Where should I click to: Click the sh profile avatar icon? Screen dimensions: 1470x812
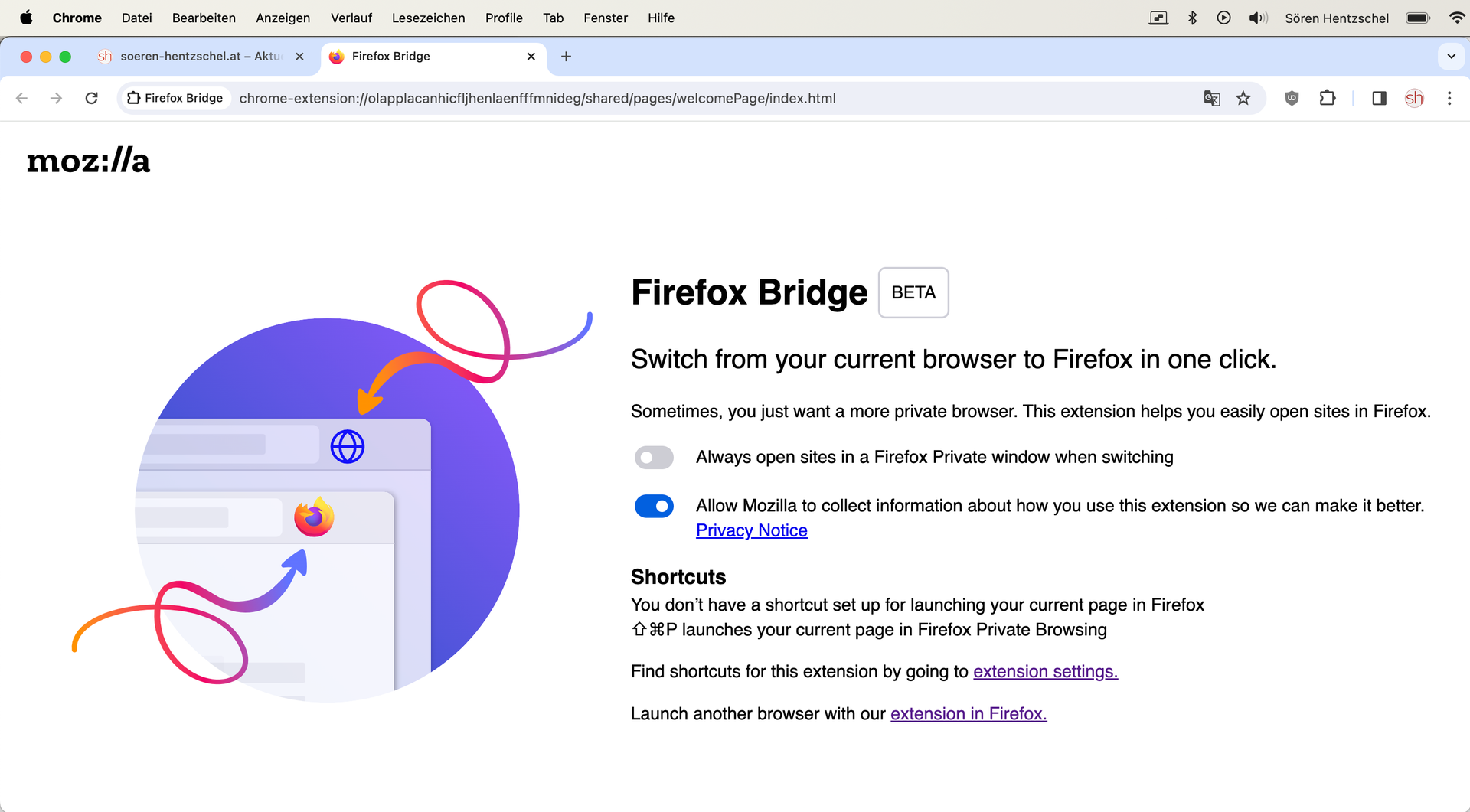(x=1414, y=98)
